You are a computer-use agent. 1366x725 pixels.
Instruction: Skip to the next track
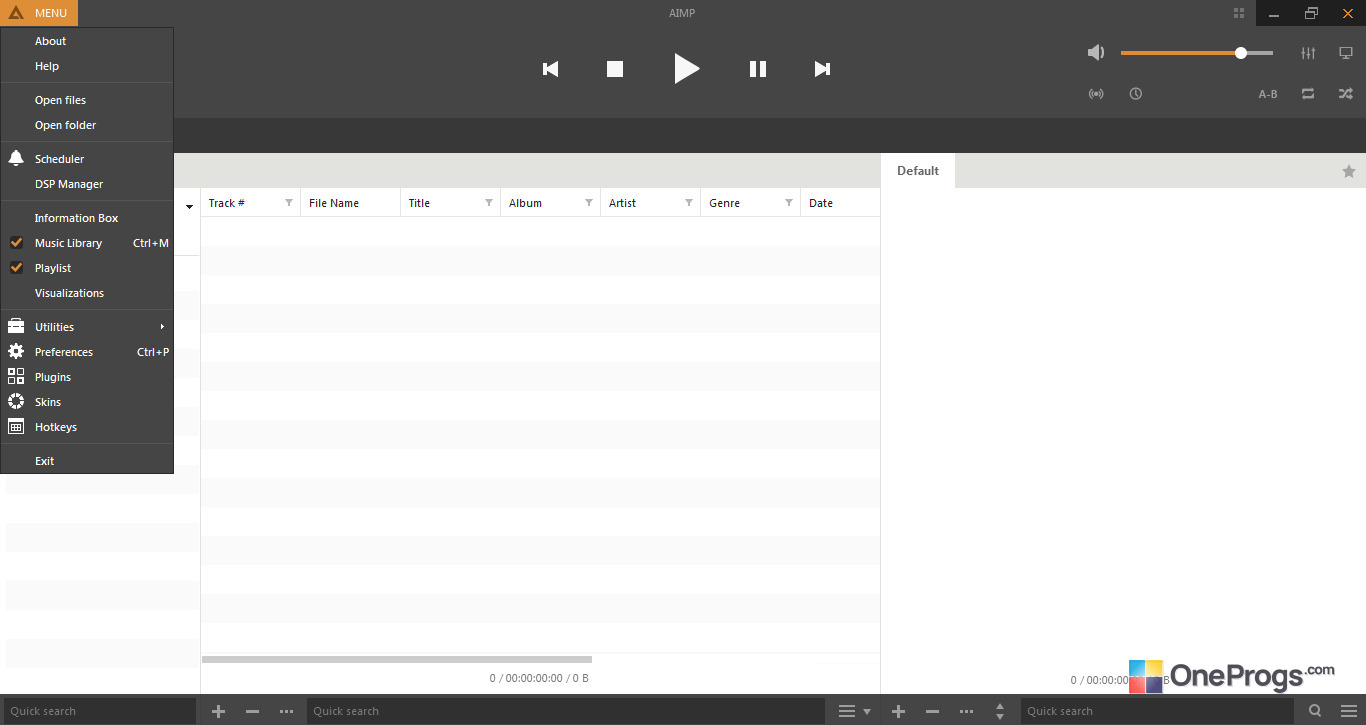tap(822, 69)
